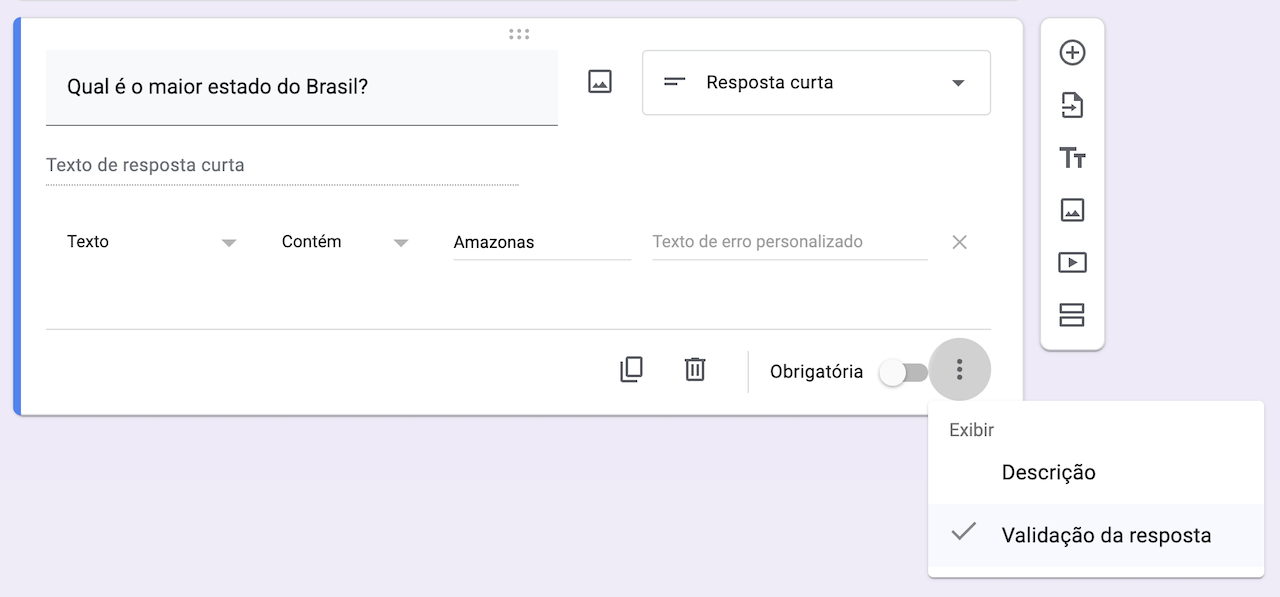This screenshot has width=1280, height=597.
Task: Expand the Contém condition dropdown
Action: point(345,242)
